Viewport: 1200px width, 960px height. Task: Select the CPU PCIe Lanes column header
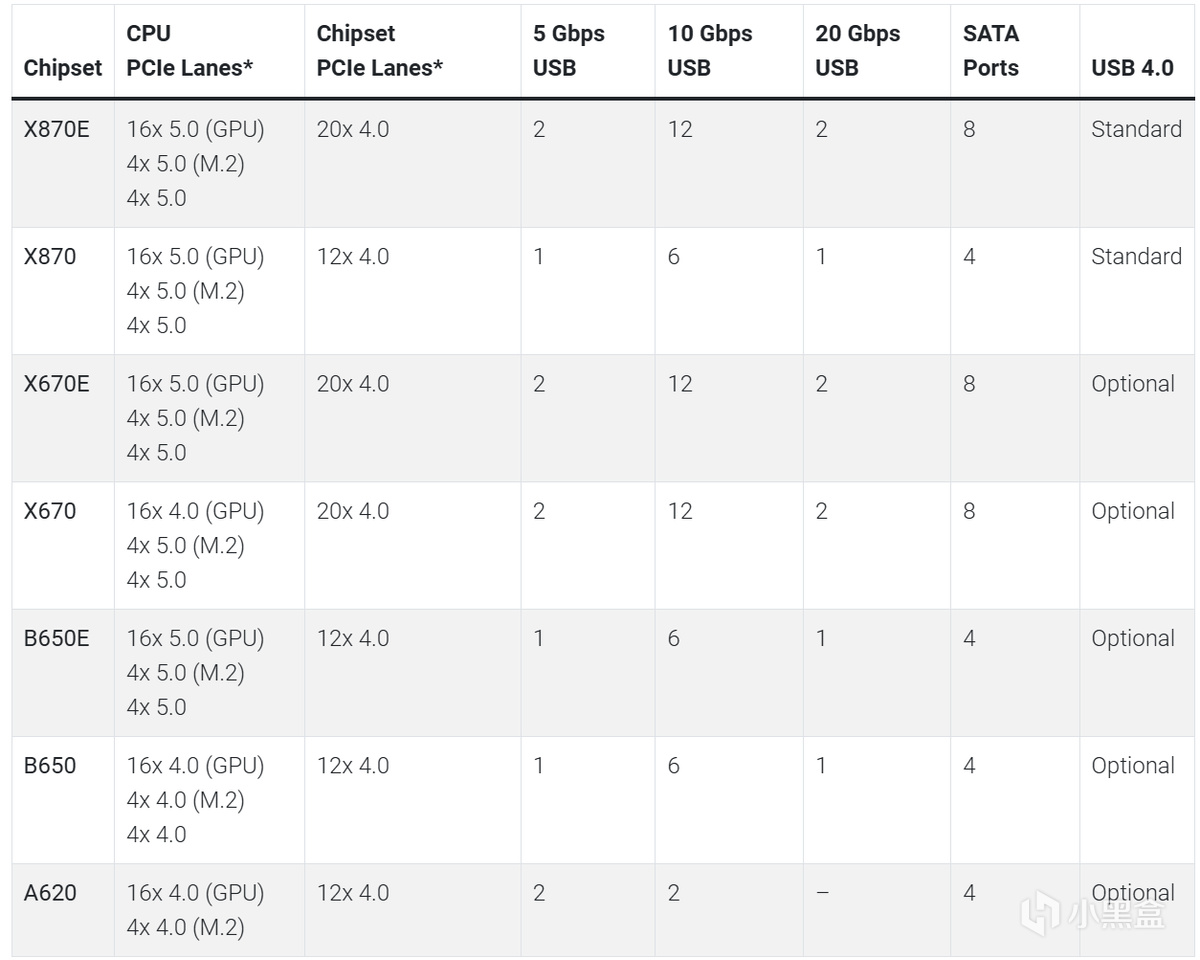tap(188, 51)
